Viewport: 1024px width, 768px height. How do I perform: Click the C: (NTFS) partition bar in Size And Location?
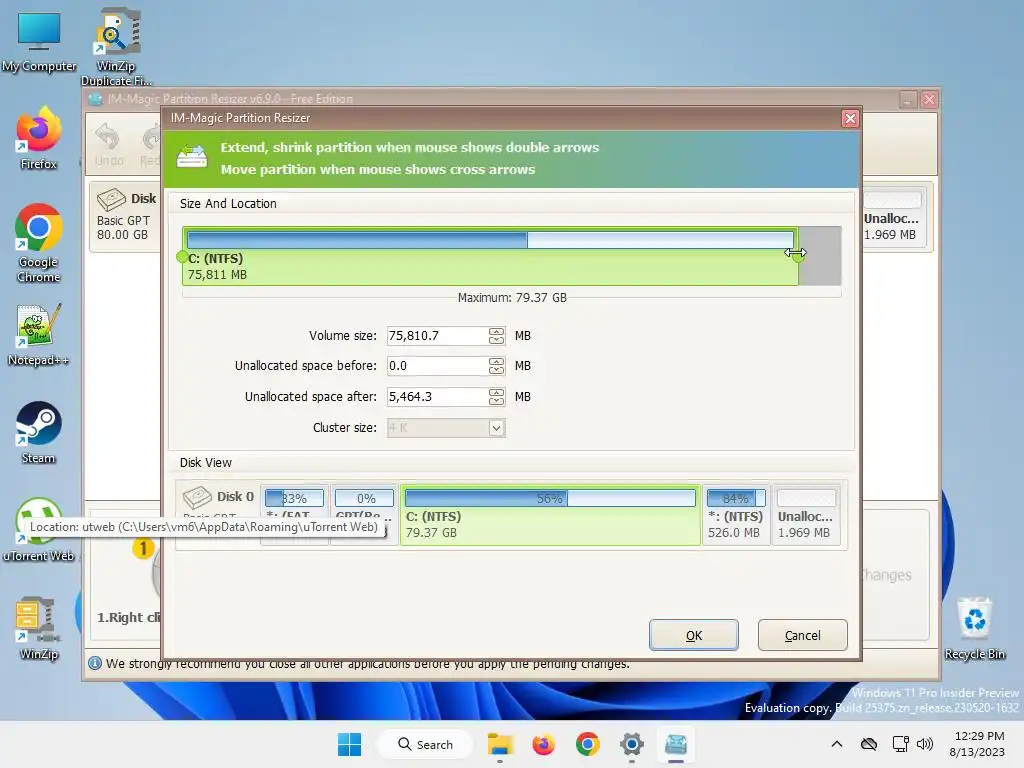[490, 256]
